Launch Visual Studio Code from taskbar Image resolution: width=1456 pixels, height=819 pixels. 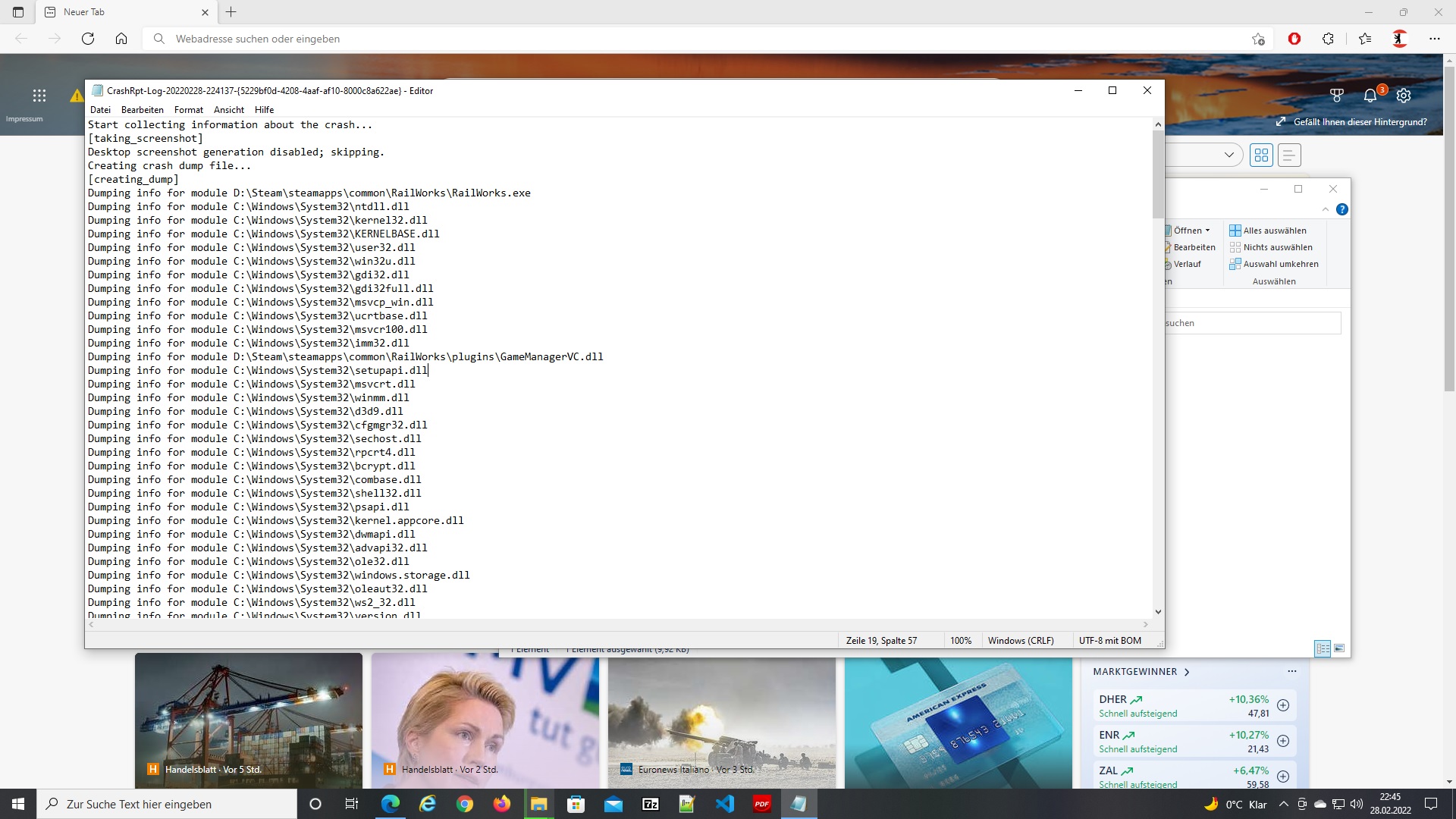(x=725, y=804)
